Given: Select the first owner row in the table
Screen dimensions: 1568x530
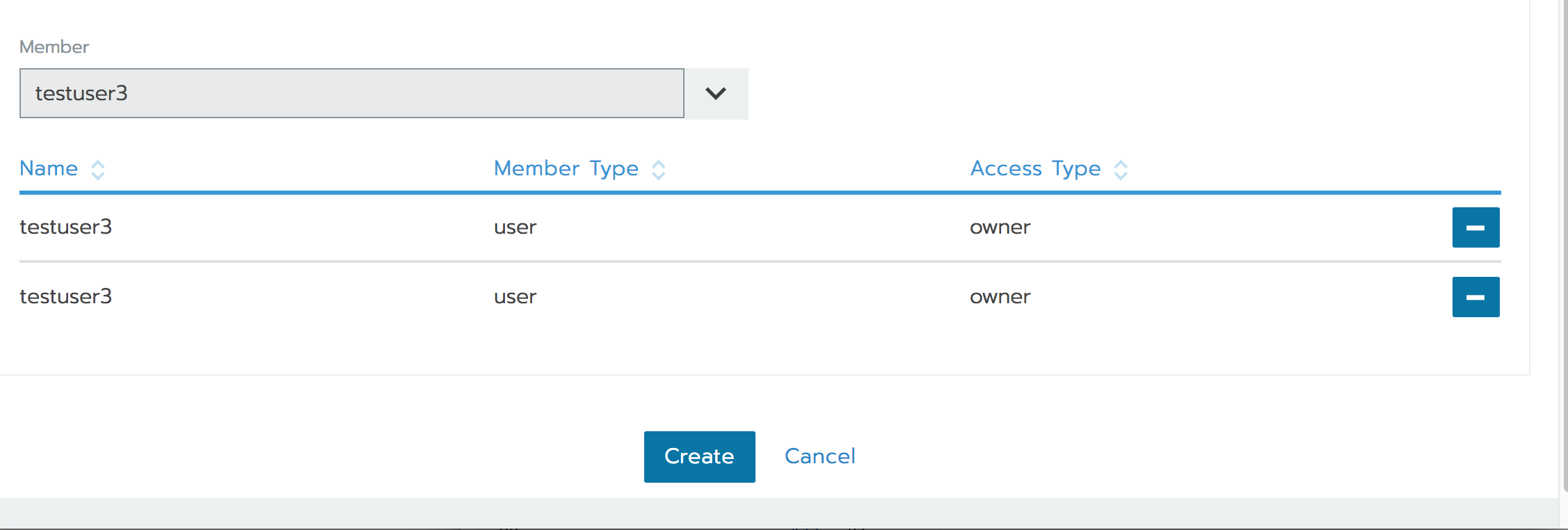Looking at the screenshot, I should pyautogui.click(x=1000, y=227).
